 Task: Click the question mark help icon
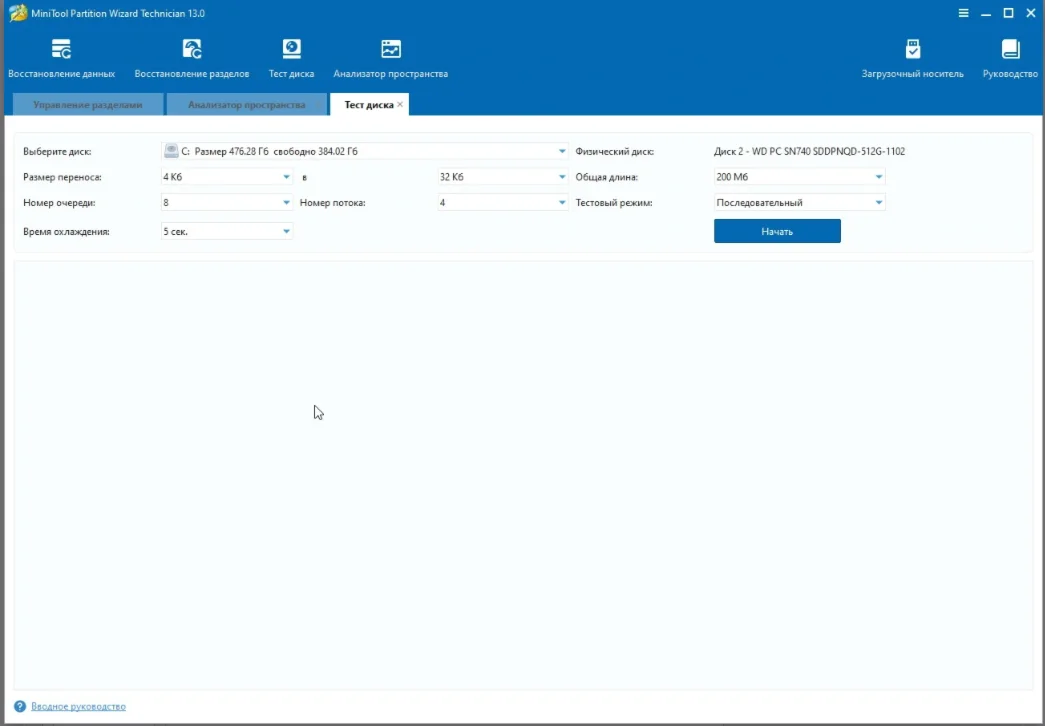click(20, 706)
